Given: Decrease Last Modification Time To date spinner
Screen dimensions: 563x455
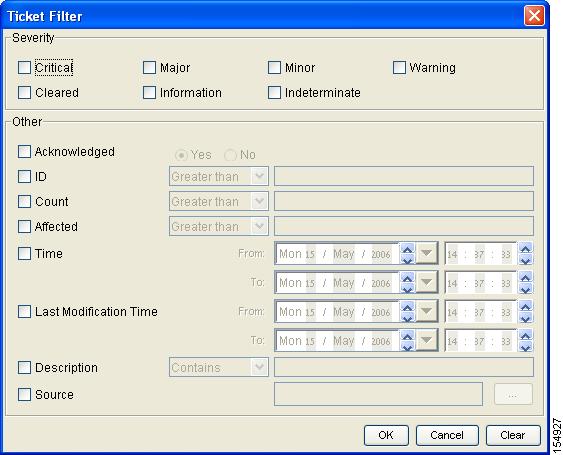Looking at the screenshot, I should [x=408, y=345].
